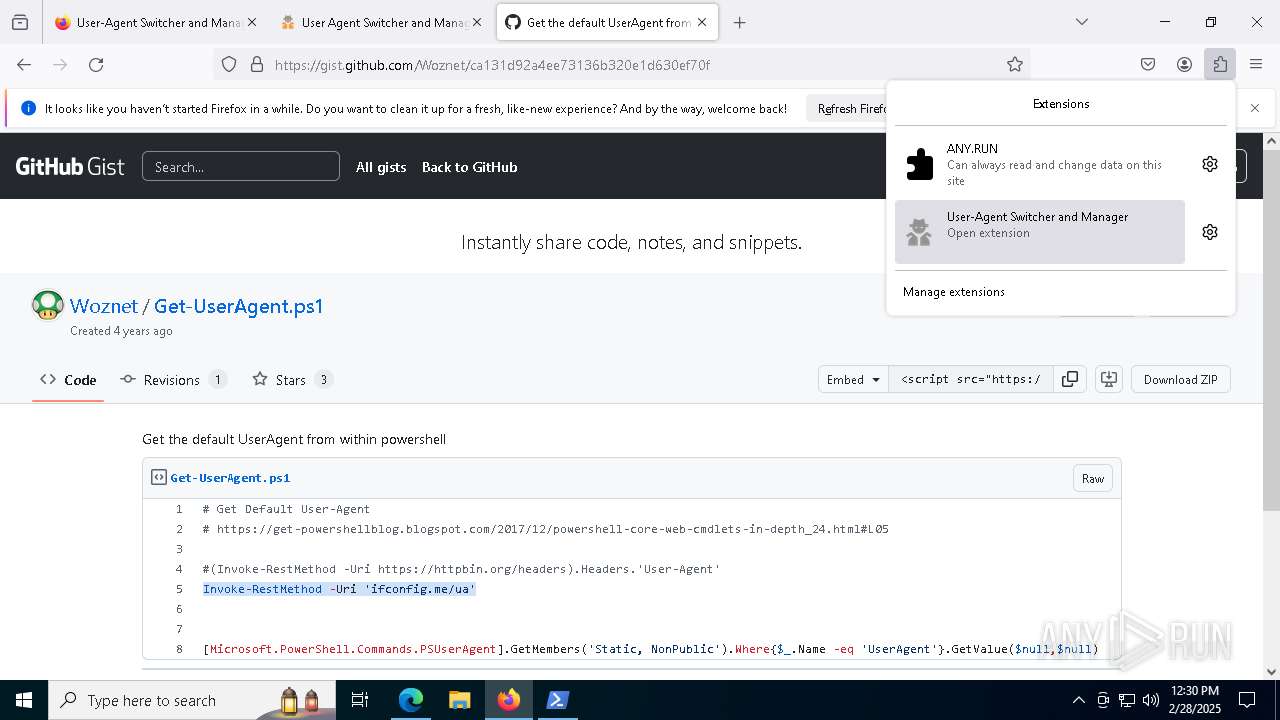Image resolution: width=1280 pixels, height=720 pixels.
Task: Click the volume icon in system tray
Action: pos(1150,700)
